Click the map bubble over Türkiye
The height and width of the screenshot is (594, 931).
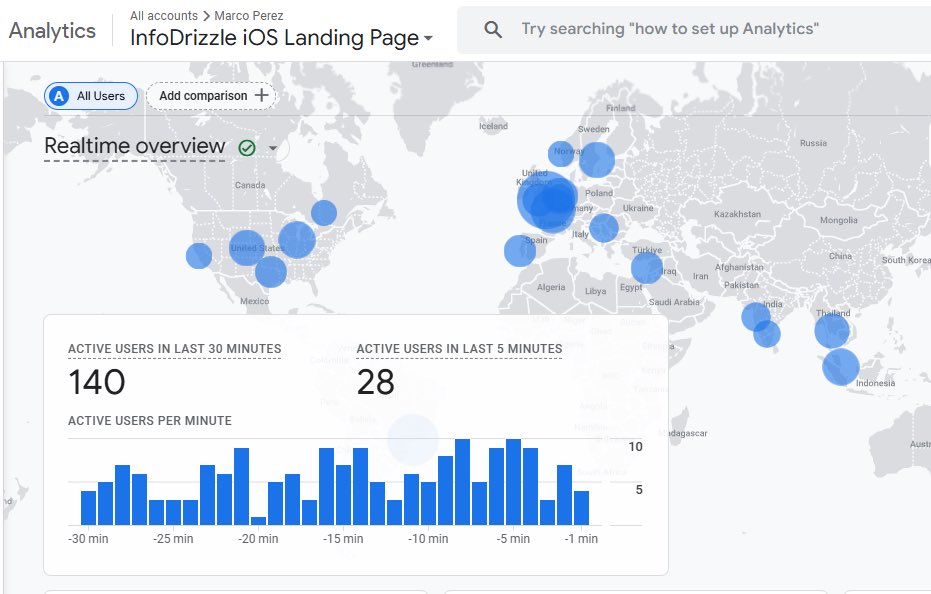647,268
